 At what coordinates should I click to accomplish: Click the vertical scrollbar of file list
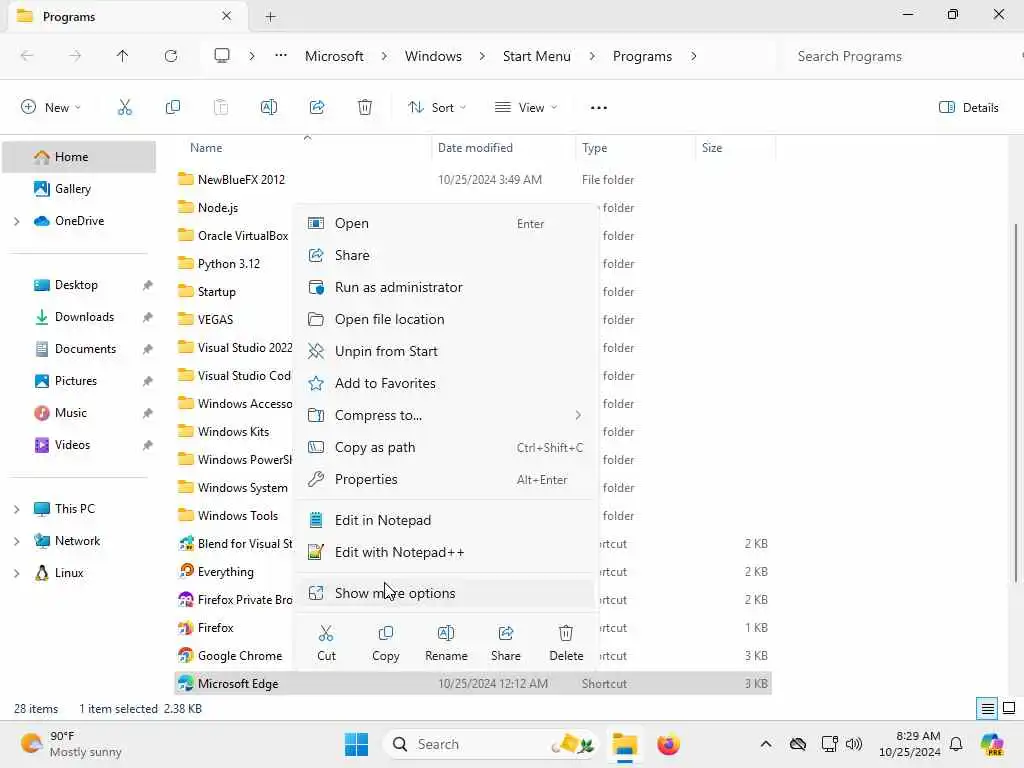point(1016,402)
